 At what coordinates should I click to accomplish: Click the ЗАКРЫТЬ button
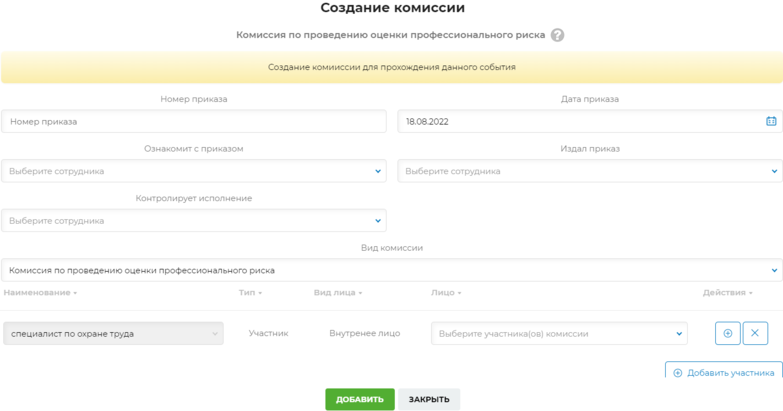pos(429,400)
